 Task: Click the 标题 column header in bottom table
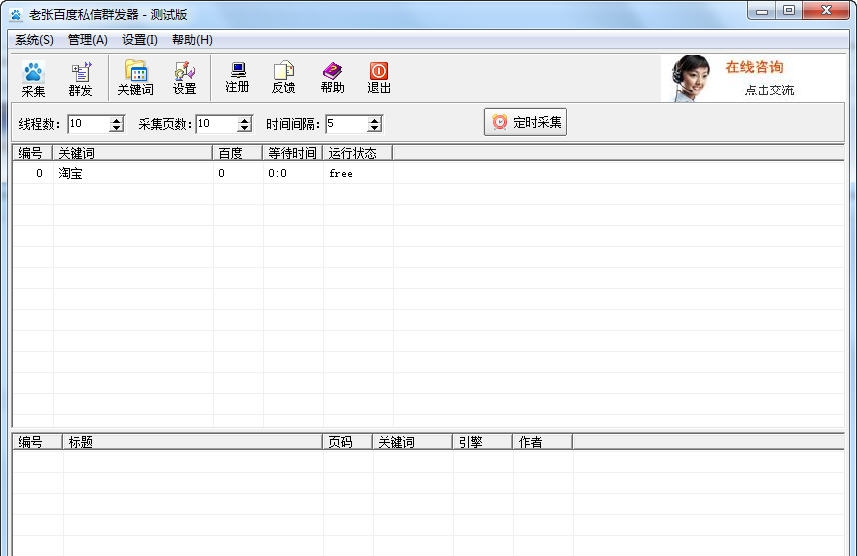[x=192, y=441]
